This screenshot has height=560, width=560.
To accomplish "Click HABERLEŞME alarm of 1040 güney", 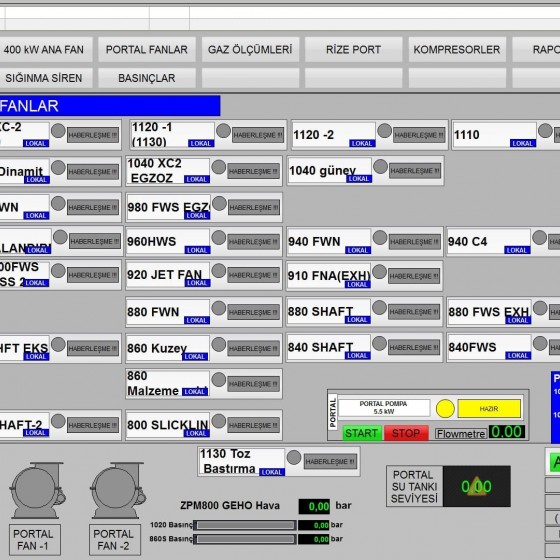I will click(x=415, y=171).
